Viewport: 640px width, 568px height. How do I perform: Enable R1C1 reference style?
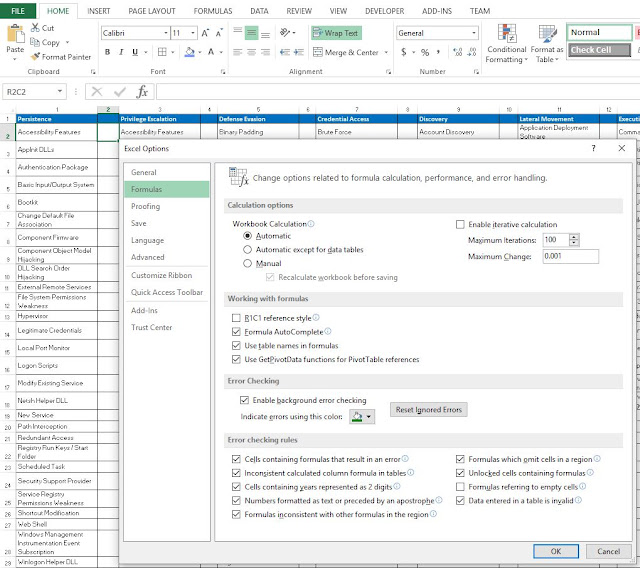tap(236, 318)
